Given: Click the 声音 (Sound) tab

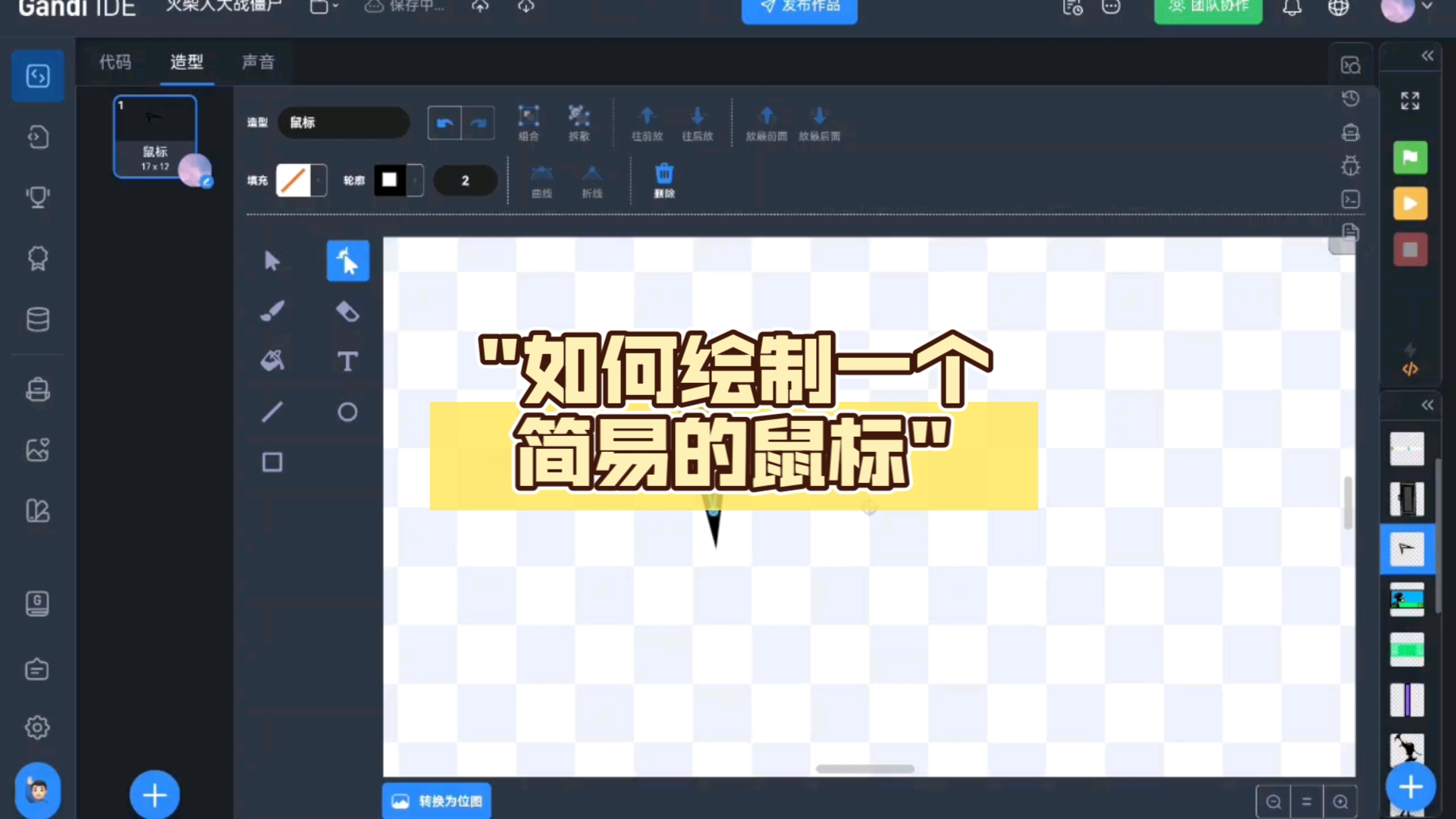Looking at the screenshot, I should point(258,62).
